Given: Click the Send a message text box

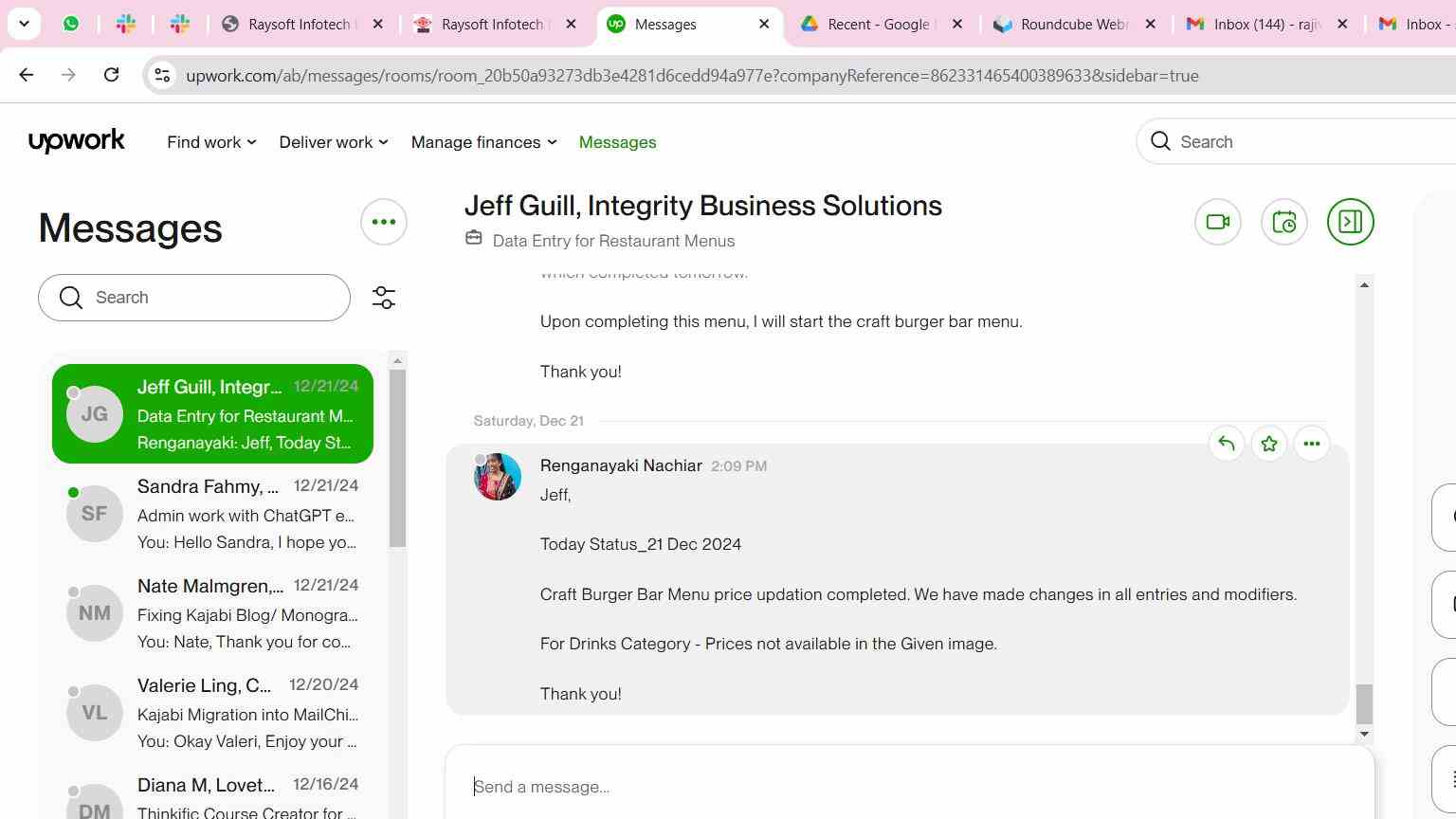Looking at the screenshot, I should [909, 787].
